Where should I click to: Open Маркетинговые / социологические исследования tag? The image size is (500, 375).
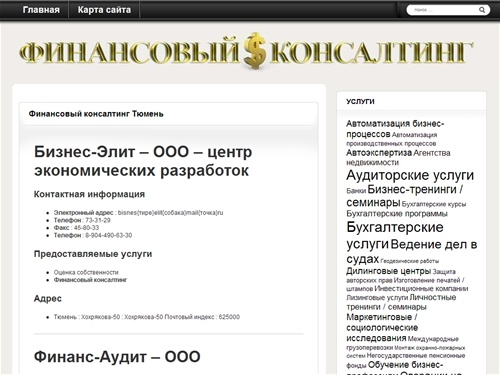click(x=382, y=327)
